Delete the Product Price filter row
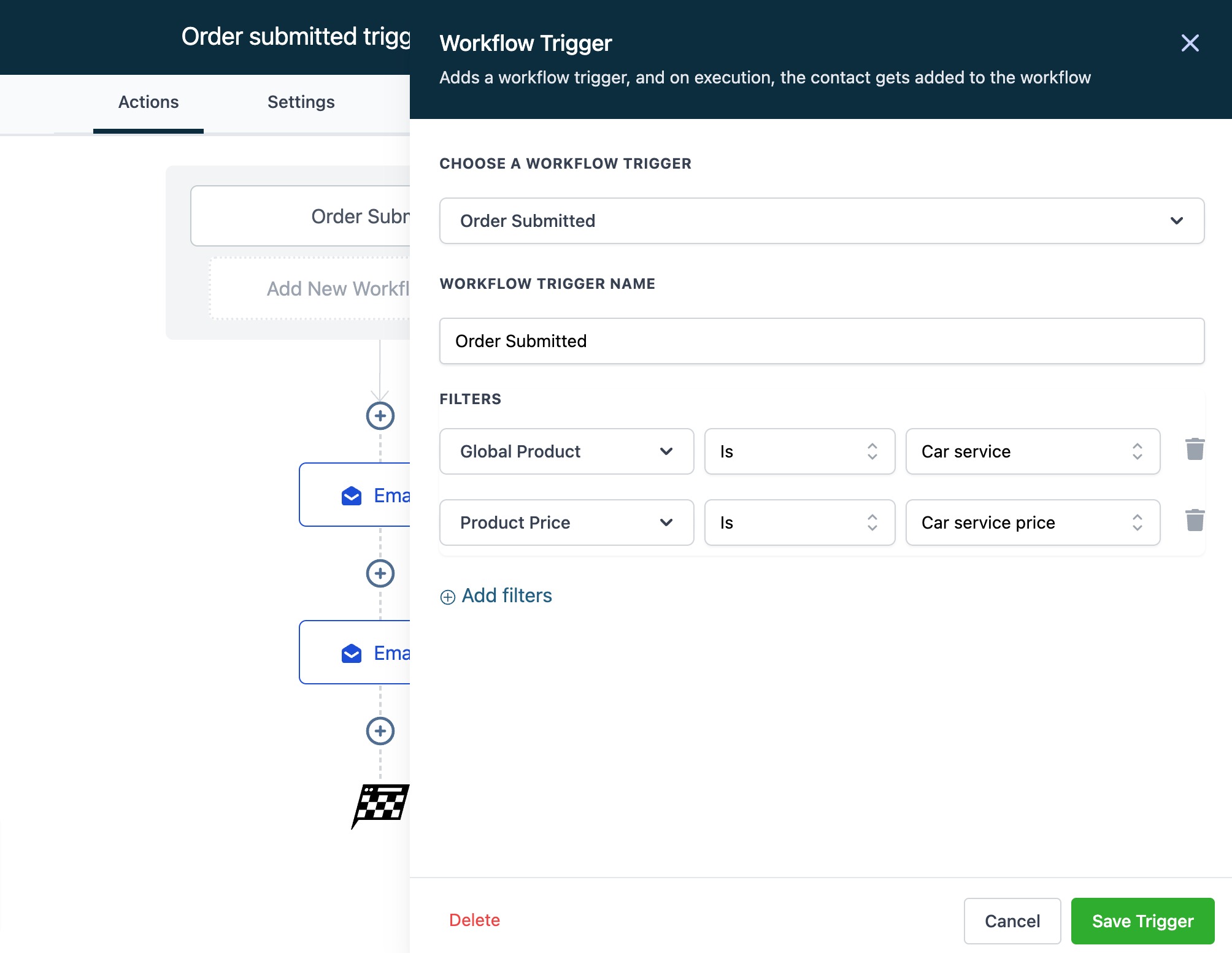The width and height of the screenshot is (1232, 953). [x=1194, y=521]
